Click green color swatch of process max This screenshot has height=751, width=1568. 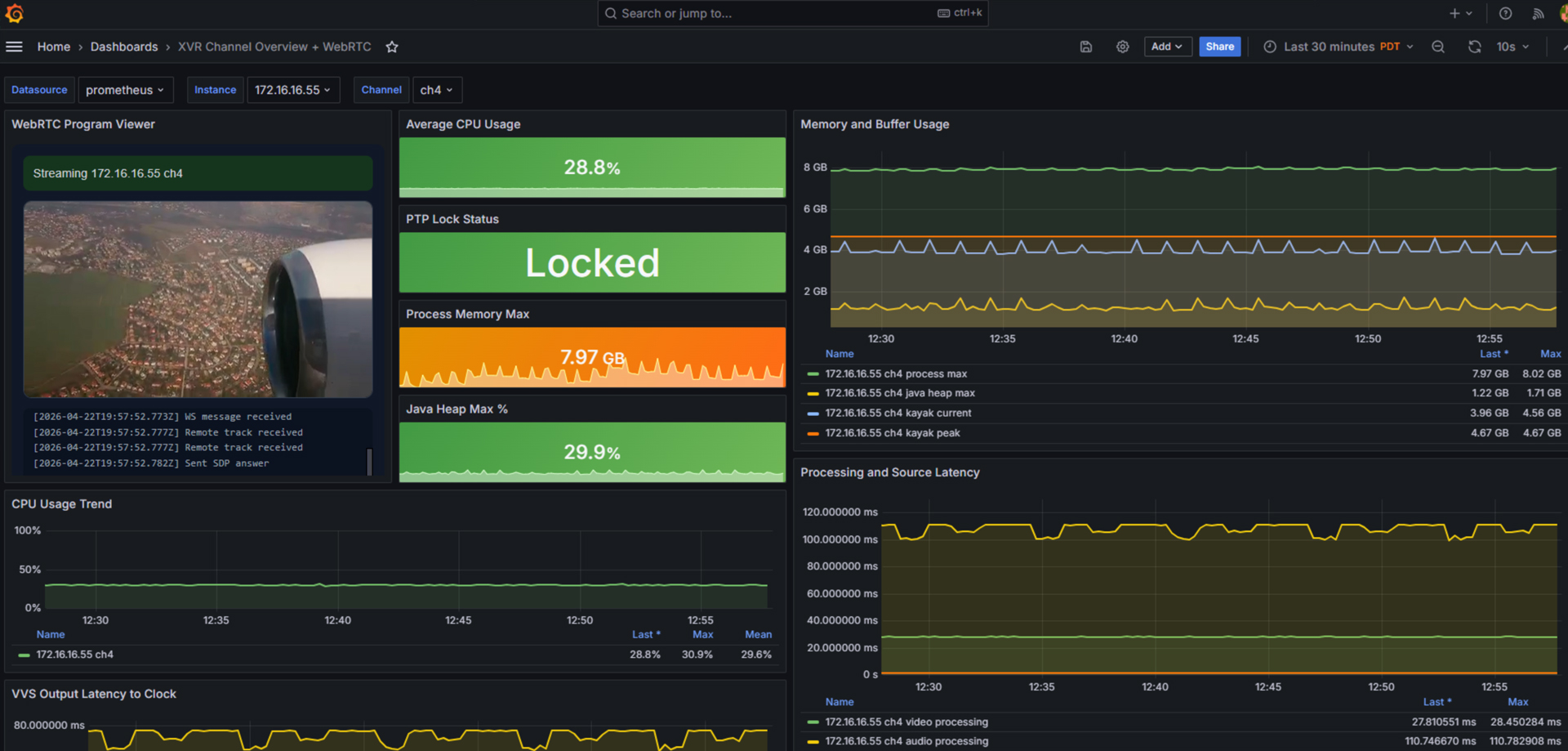[813, 374]
